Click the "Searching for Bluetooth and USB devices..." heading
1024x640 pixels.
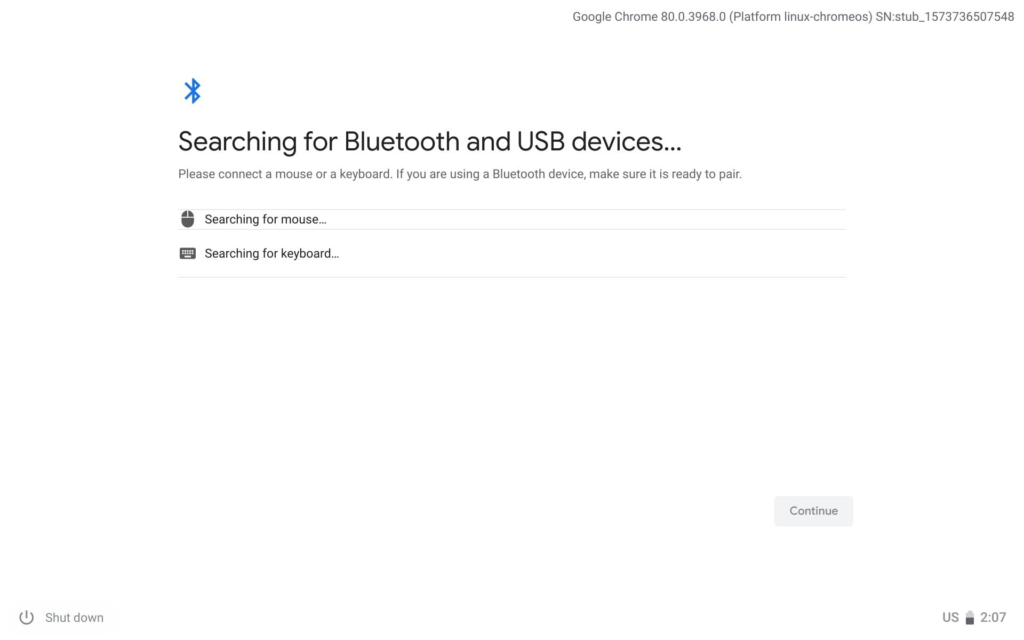[429, 142]
